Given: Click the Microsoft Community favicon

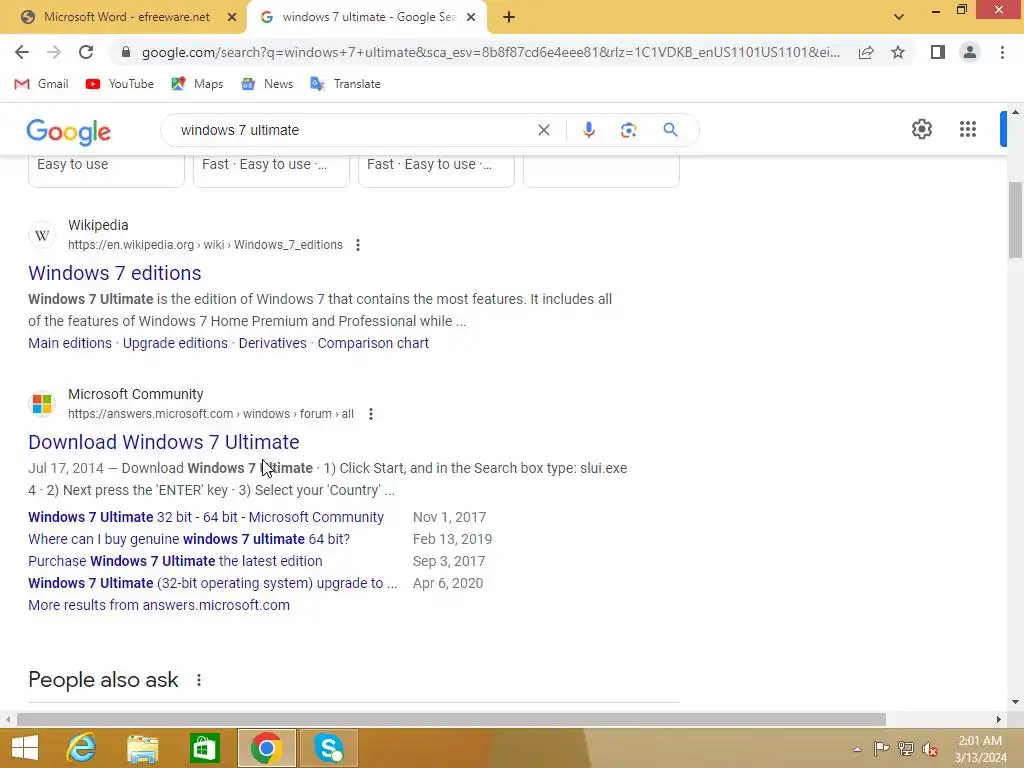Looking at the screenshot, I should pyautogui.click(x=42, y=404).
